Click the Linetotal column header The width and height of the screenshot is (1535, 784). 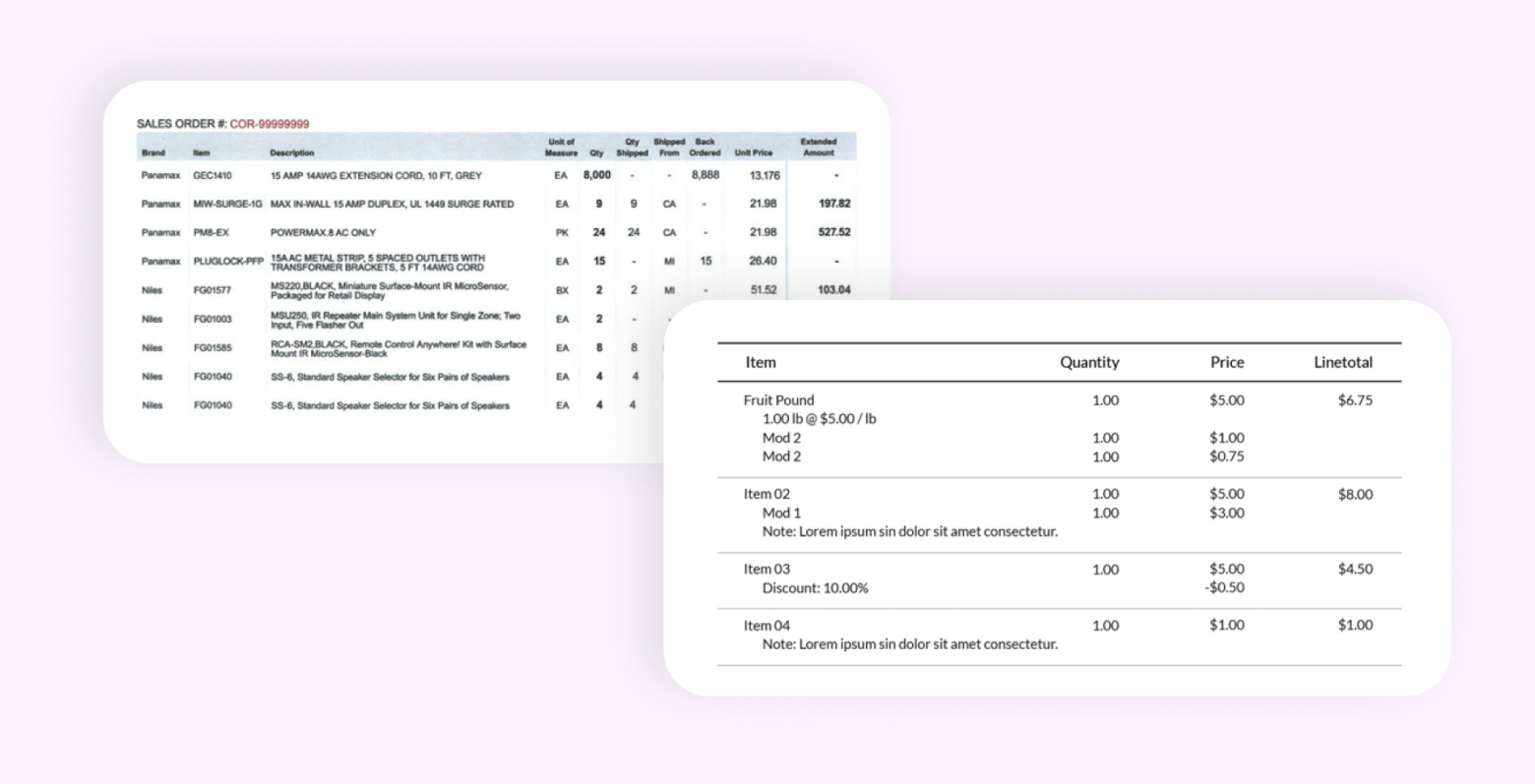[x=1342, y=362]
